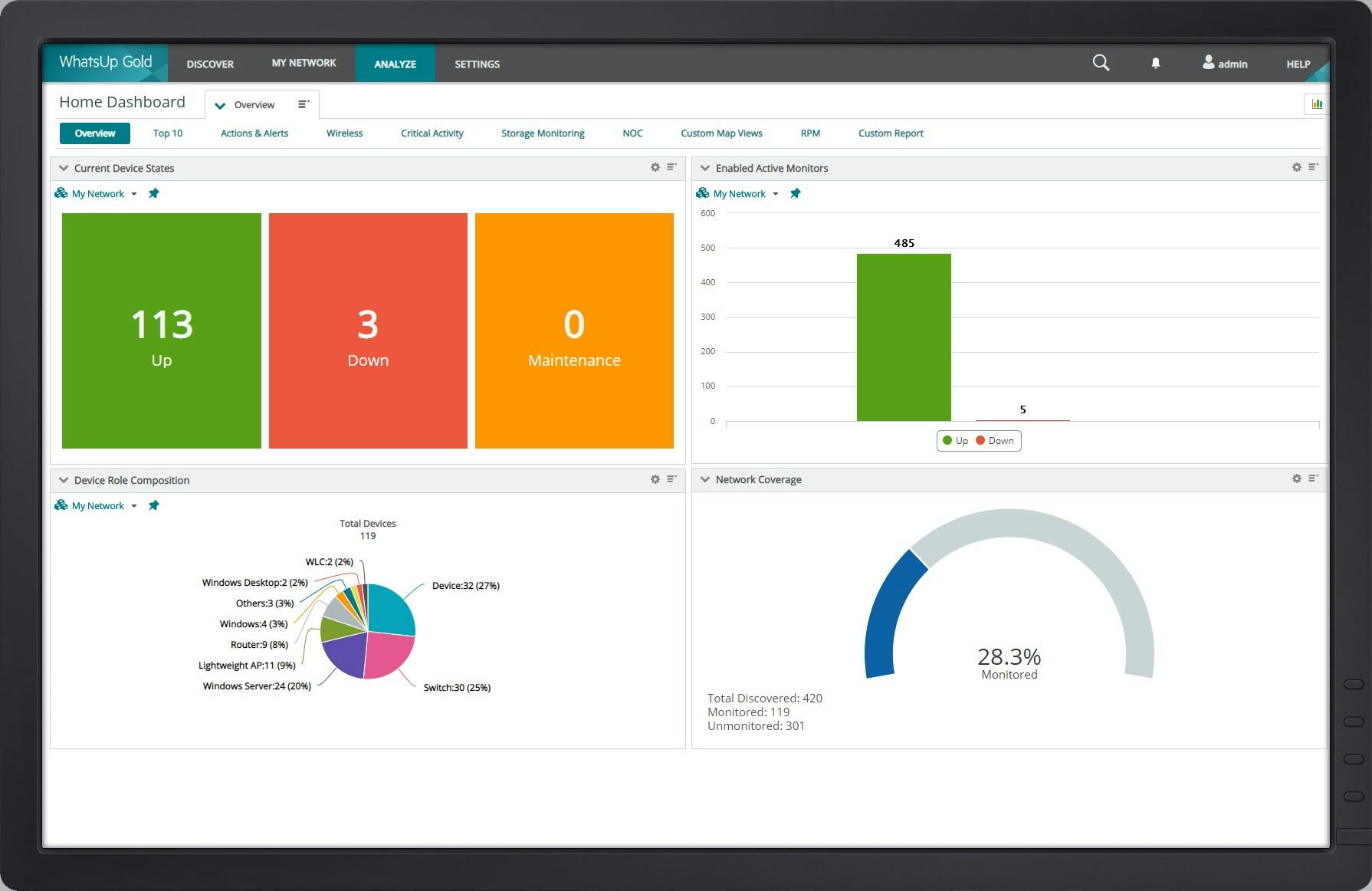Click the red 3 Down tile
The height and width of the screenshot is (891, 1372).
coord(368,330)
